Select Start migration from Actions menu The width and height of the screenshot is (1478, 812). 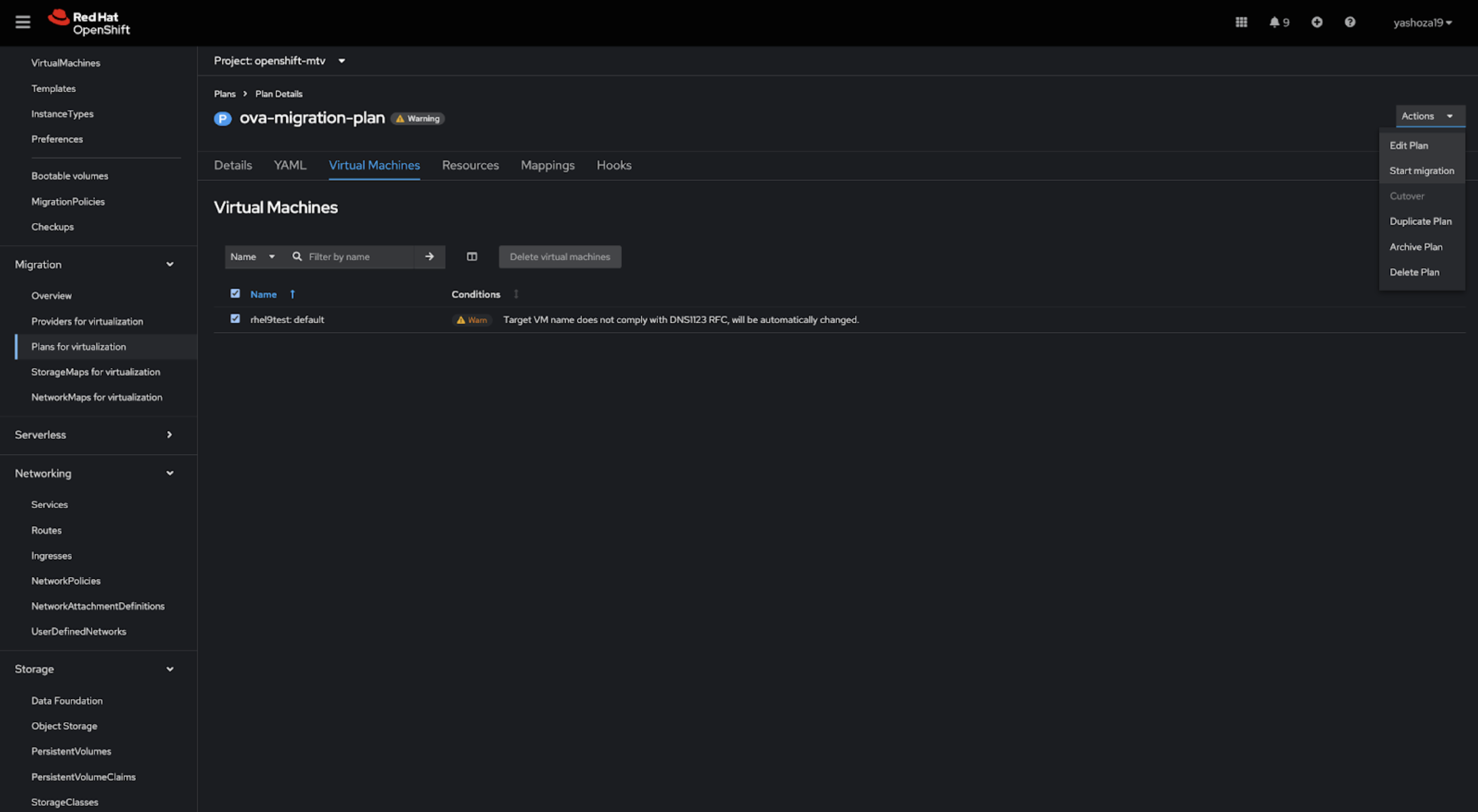pyautogui.click(x=1421, y=171)
